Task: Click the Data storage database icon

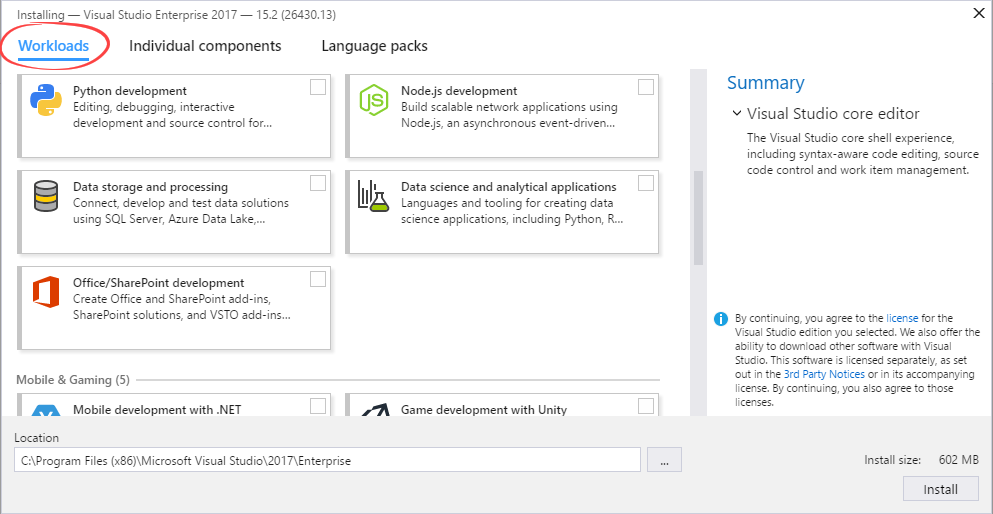Action: 46,196
